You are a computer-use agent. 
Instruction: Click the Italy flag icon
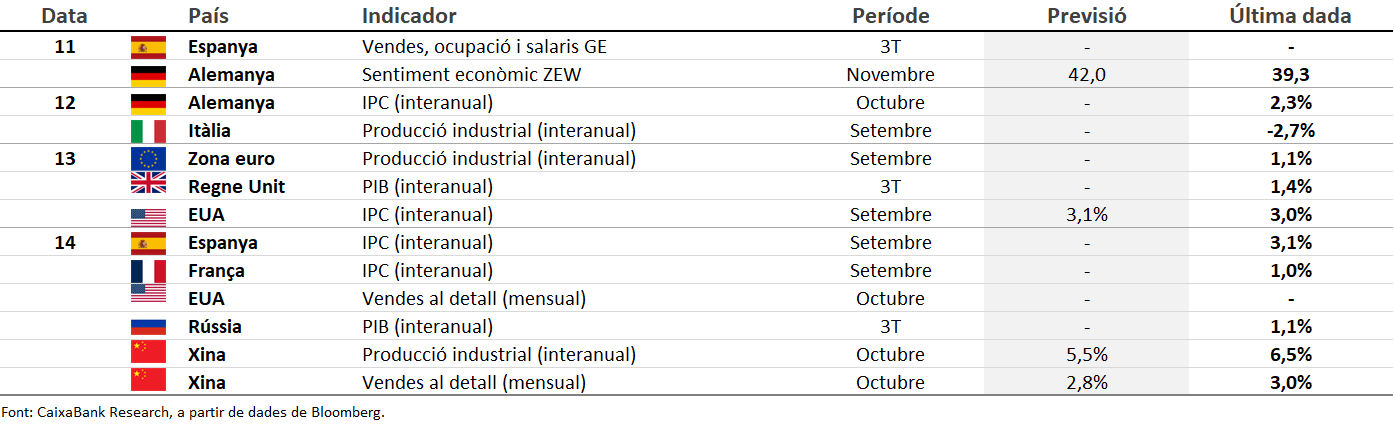(148, 131)
